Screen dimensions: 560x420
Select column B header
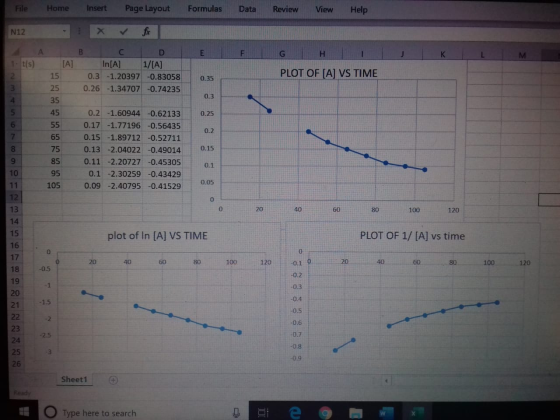point(81,52)
